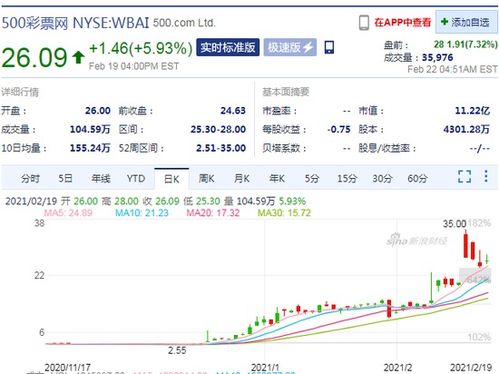This screenshot has width=499, height=374.
Task: Click the Sina 新浪财经 watermark logo
Action: 417,240
